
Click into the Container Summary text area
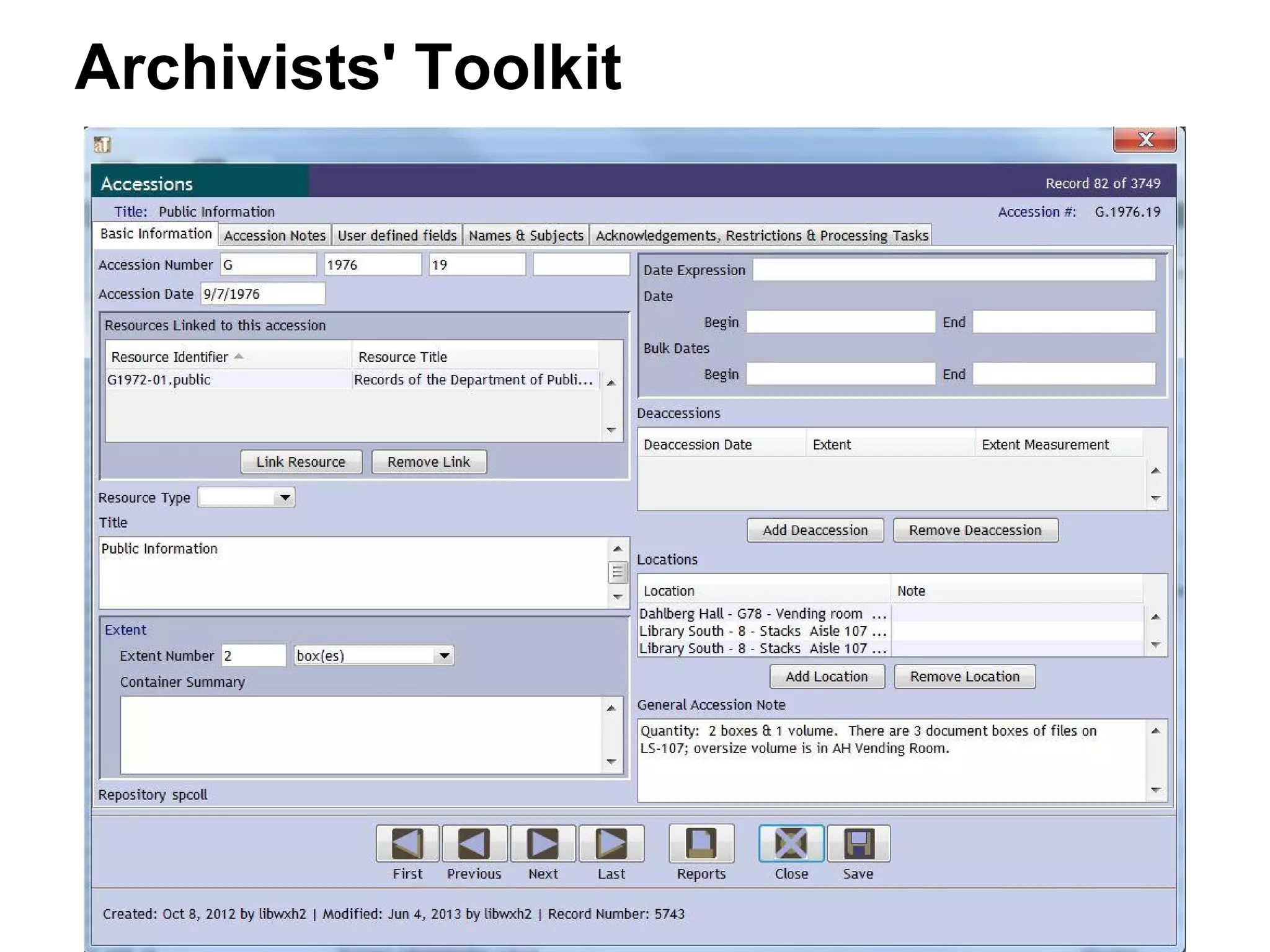click(362, 735)
